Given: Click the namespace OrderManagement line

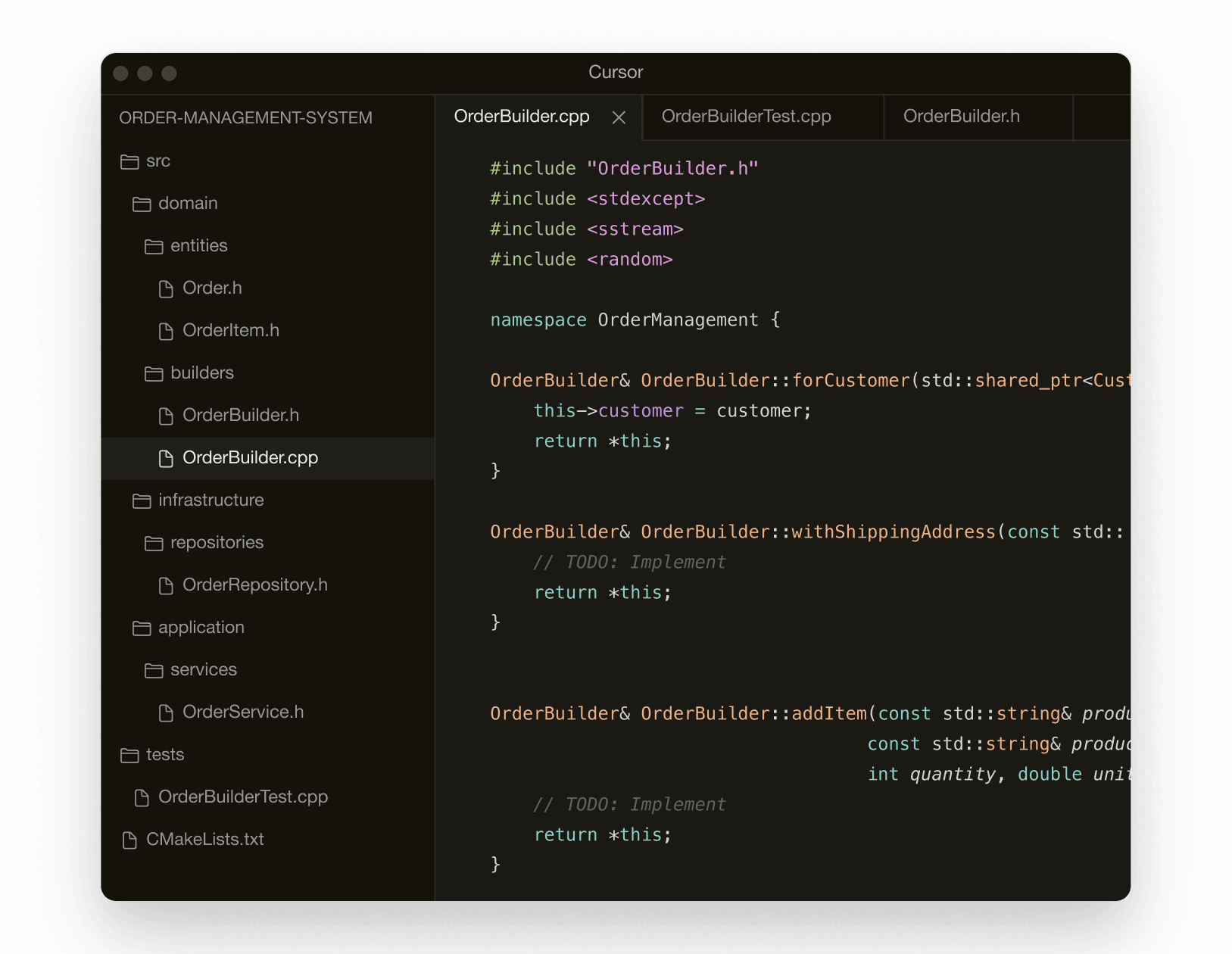Looking at the screenshot, I should click(635, 320).
